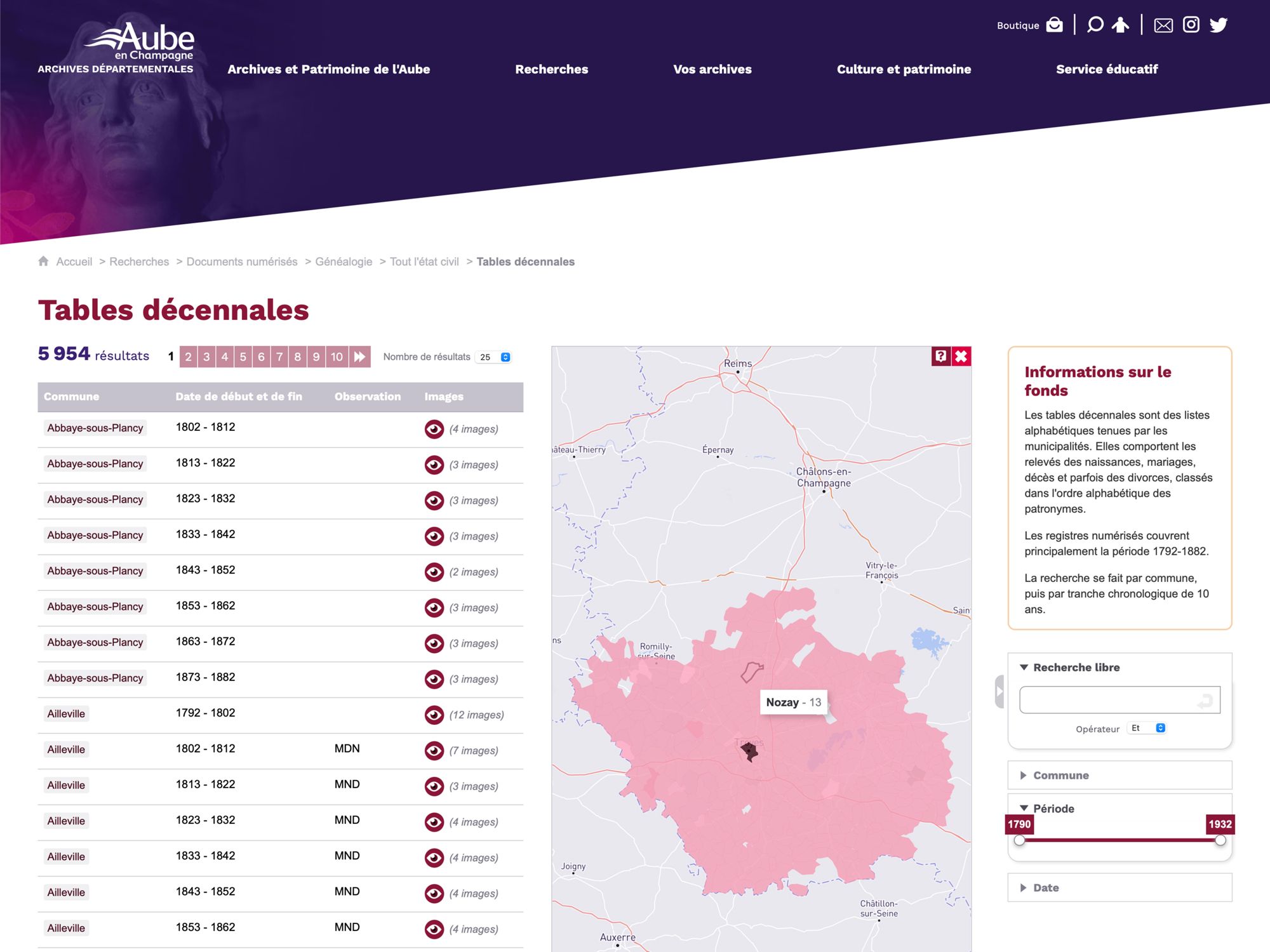Go to results page 5

point(243,357)
